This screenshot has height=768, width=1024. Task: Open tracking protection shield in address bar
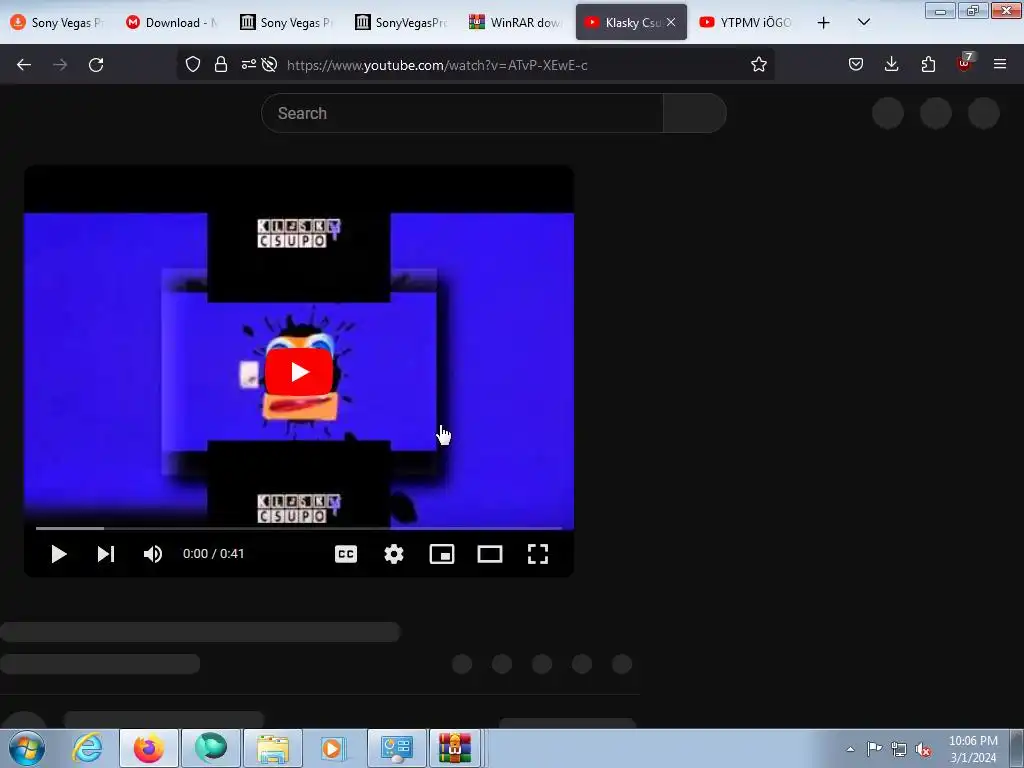193,64
